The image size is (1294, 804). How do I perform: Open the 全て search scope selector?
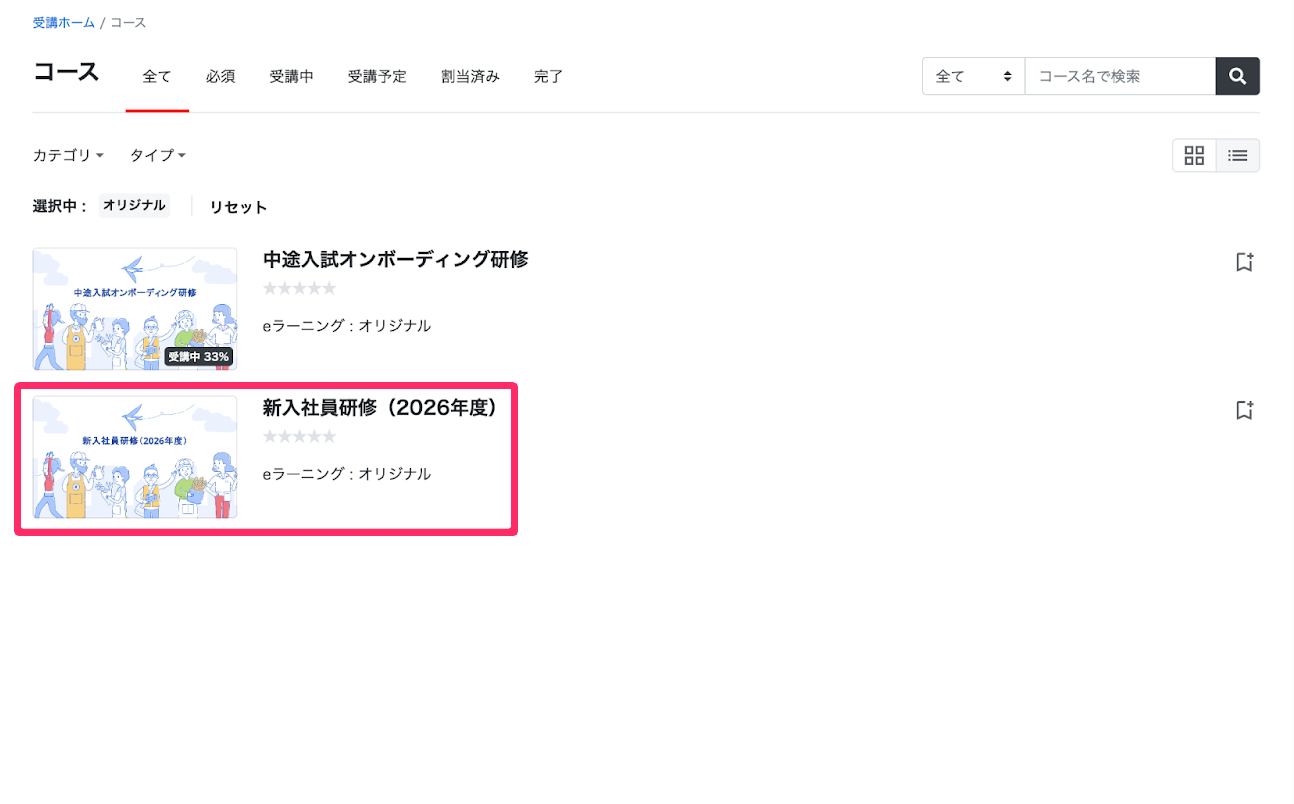click(x=973, y=76)
